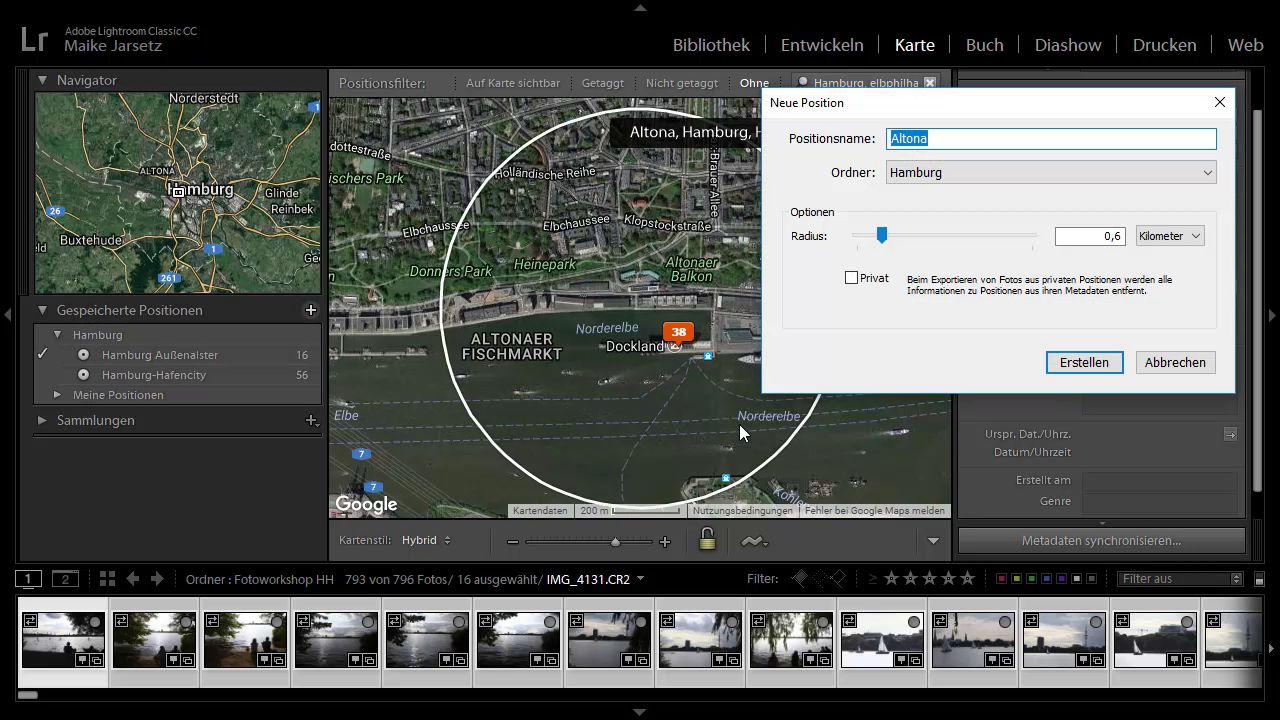The width and height of the screenshot is (1280, 720).
Task: Zoom in the map with plus icon
Action: click(x=665, y=542)
